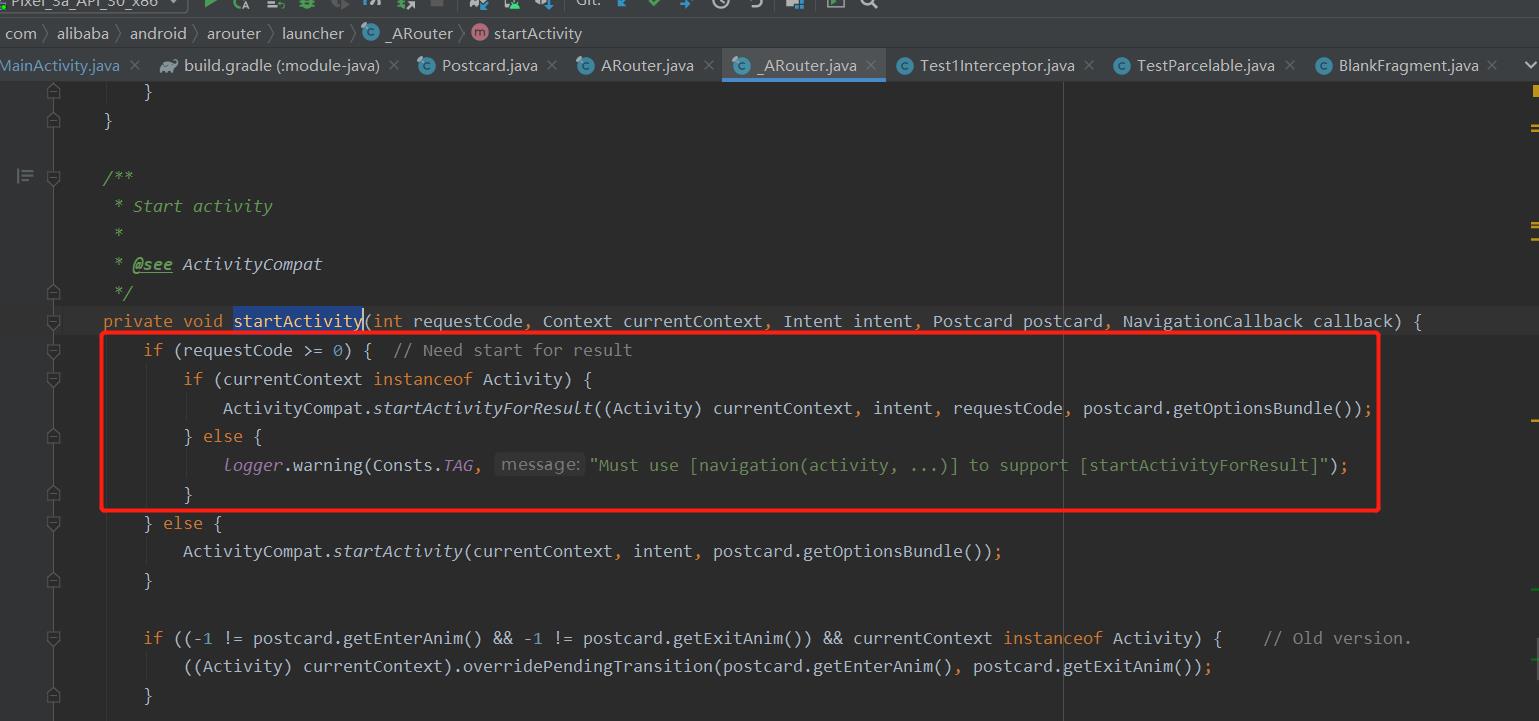This screenshot has width=1539, height=721.
Task: Close the Test1Interceptor.java tab
Action: tap(1088, 66)
